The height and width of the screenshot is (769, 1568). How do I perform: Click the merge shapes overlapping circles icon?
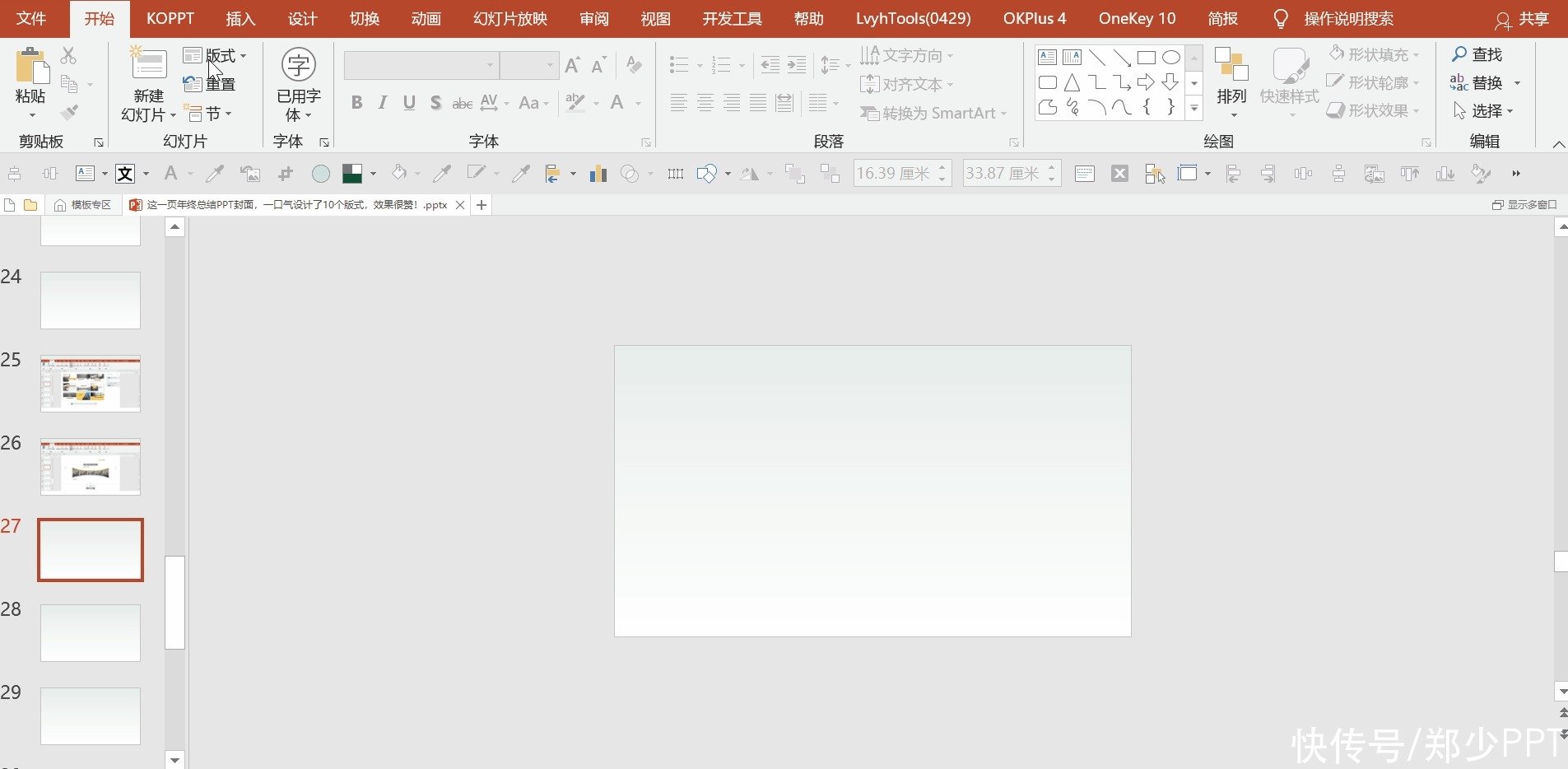(630, 173)
